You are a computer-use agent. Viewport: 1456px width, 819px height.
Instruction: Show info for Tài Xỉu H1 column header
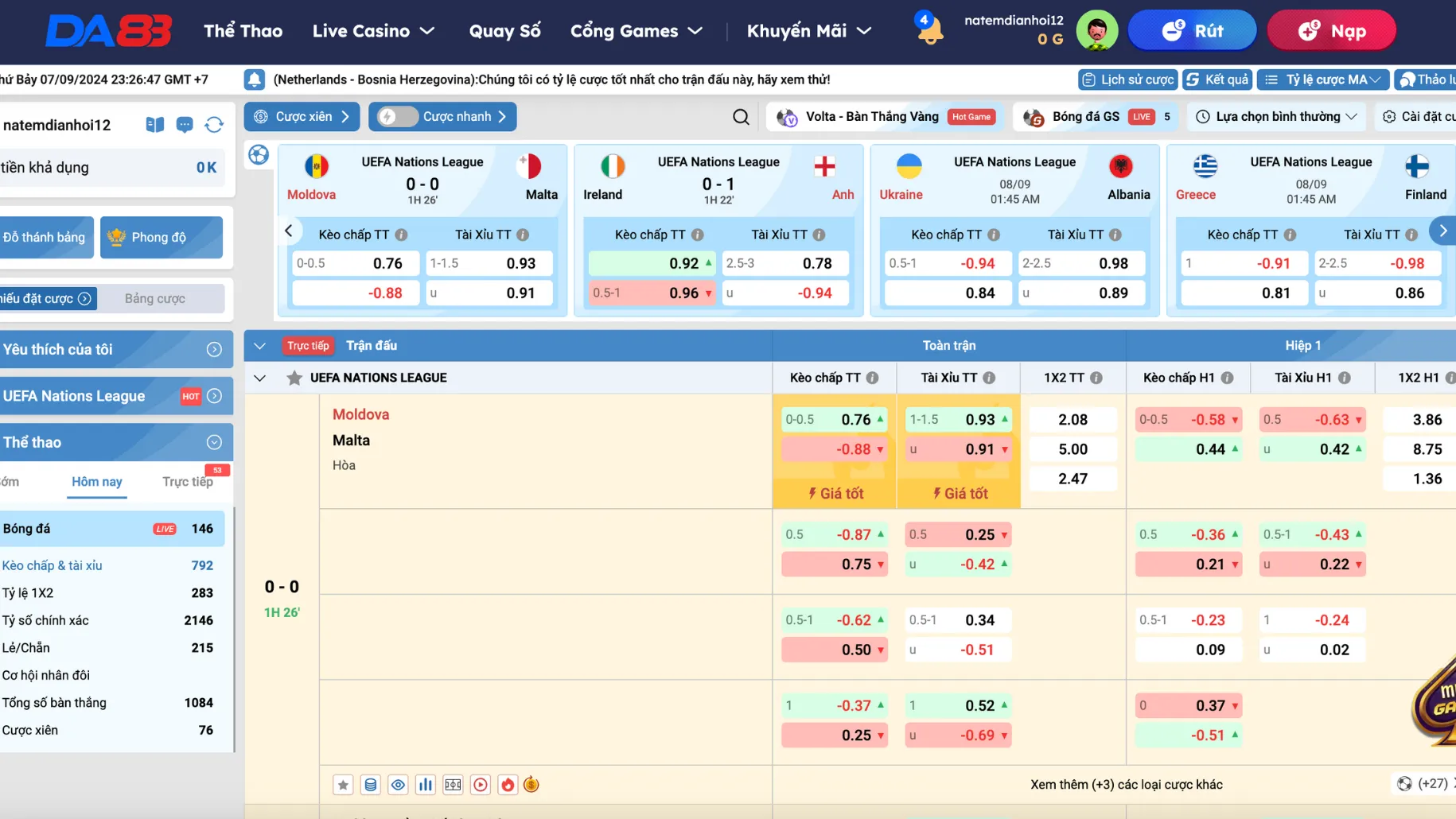(x=1345, y=378)
